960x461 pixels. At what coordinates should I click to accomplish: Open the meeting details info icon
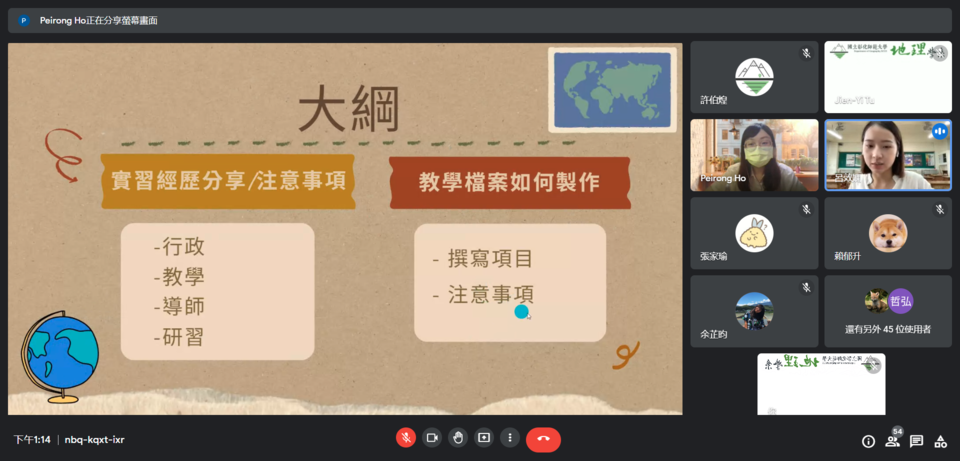click(868, 441)
